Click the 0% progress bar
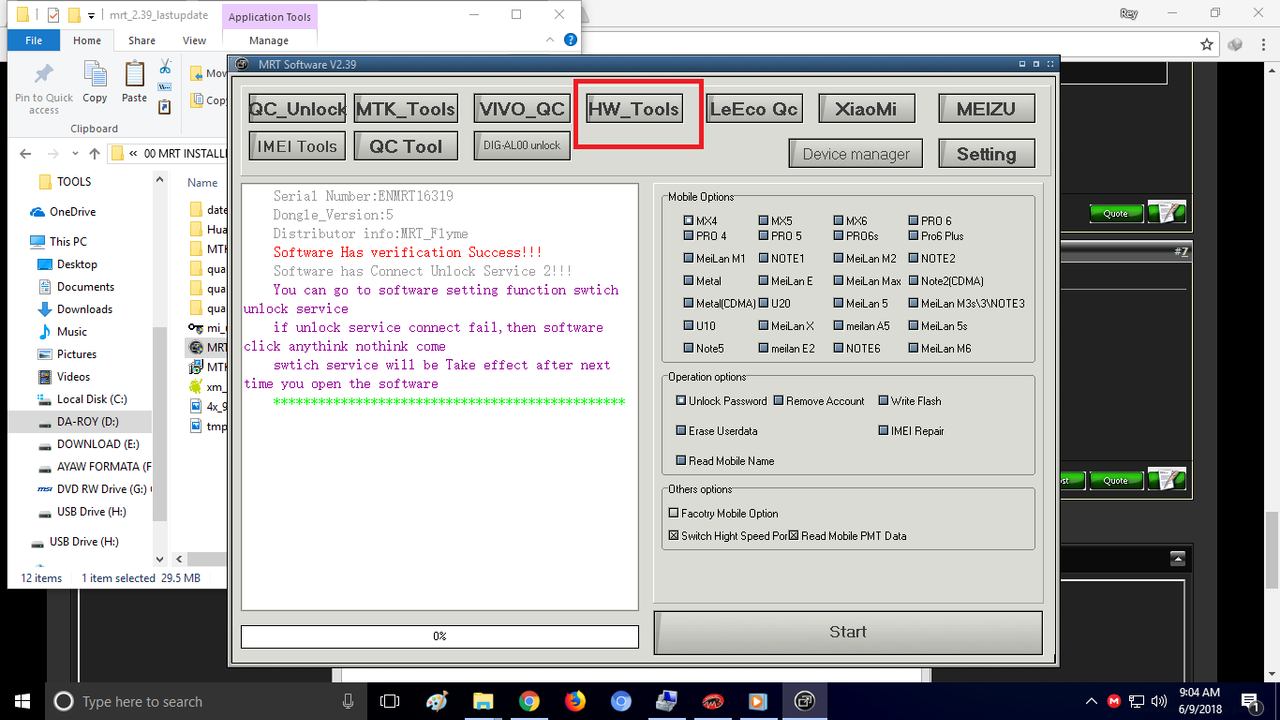Viewport: 1280px width, 720px height. click(439, 636)
